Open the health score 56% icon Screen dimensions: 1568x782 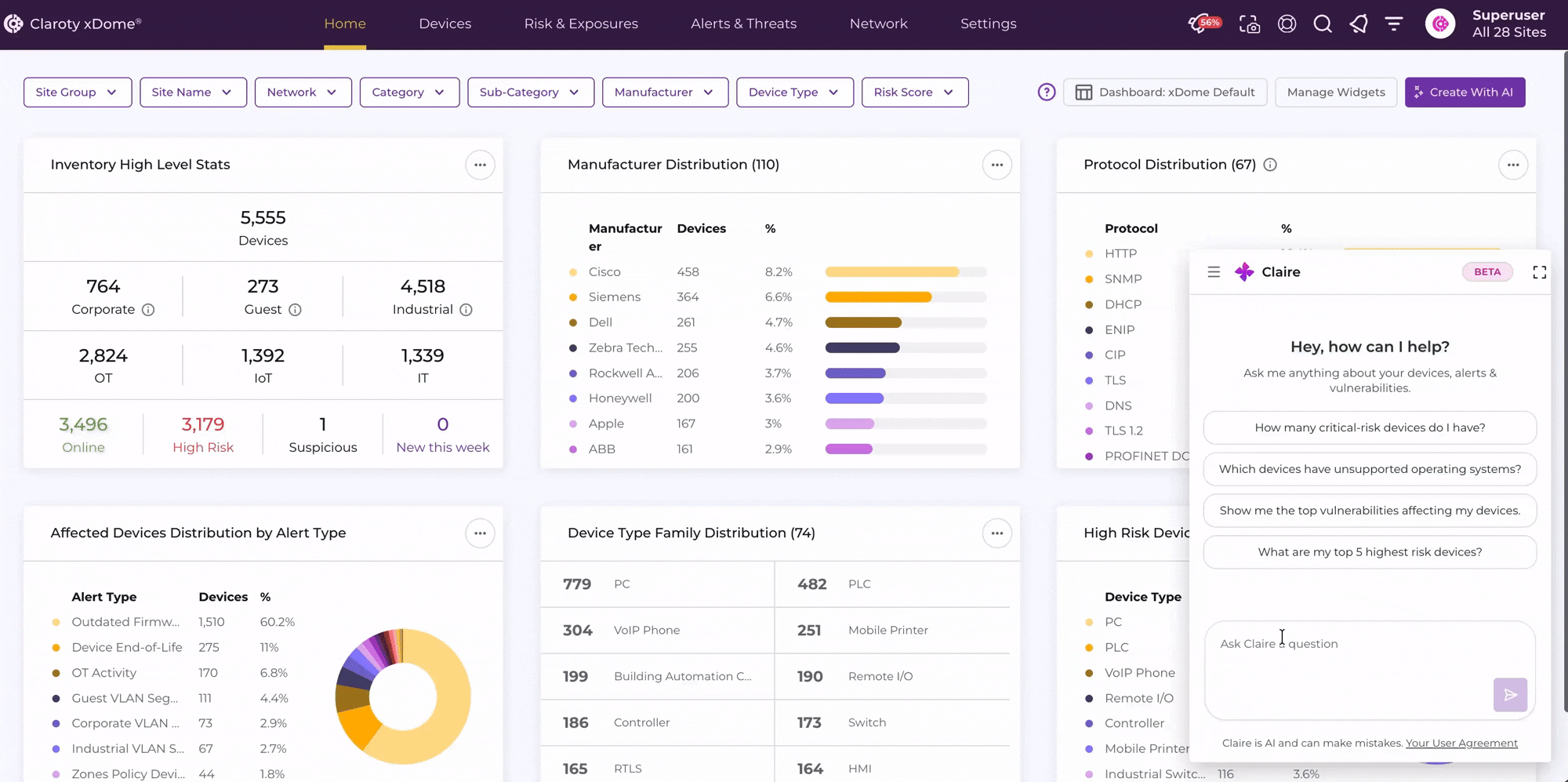coord(1204,24)
